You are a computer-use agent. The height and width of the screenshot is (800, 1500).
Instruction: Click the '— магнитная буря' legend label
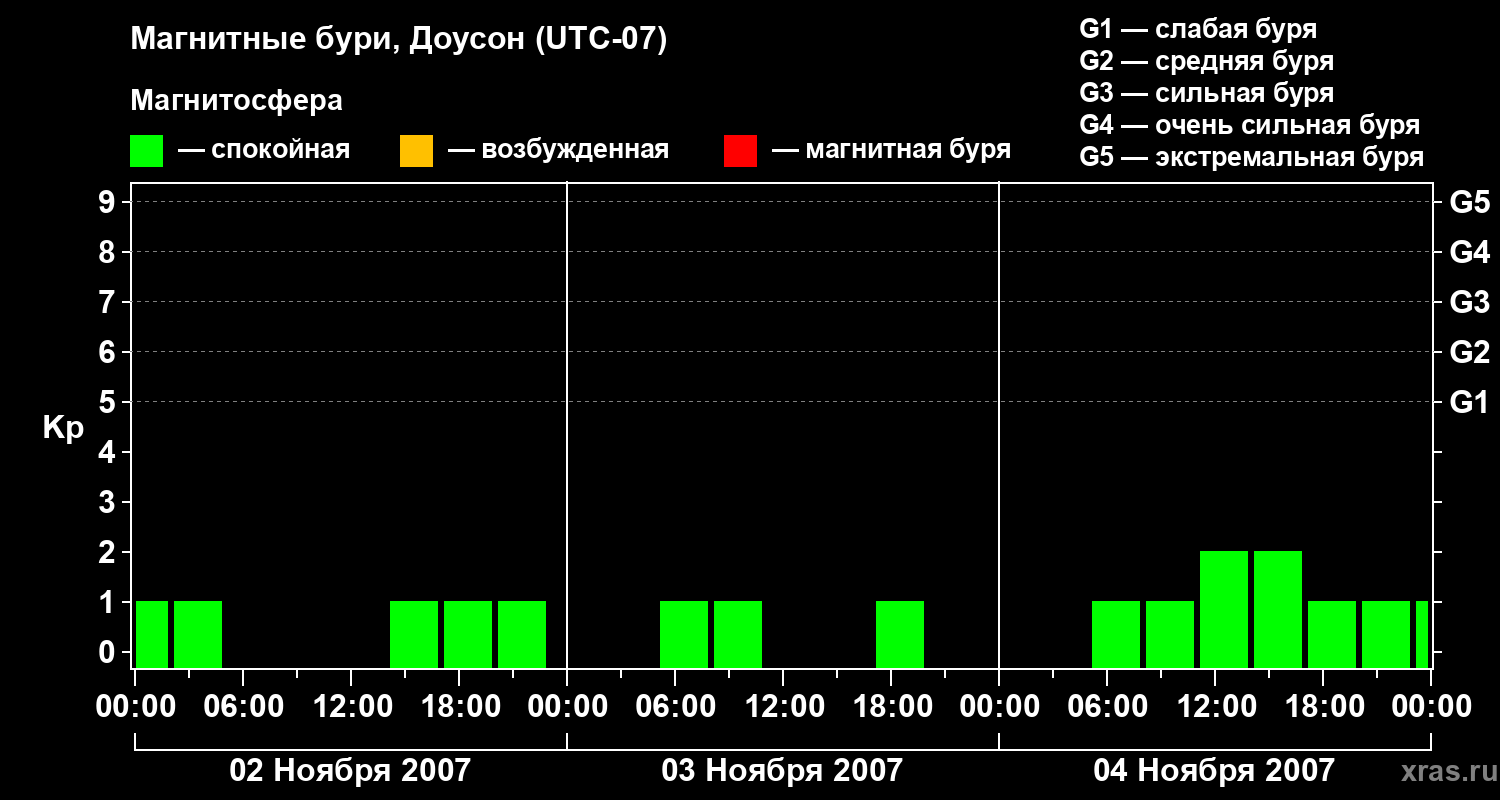[891, 150]
